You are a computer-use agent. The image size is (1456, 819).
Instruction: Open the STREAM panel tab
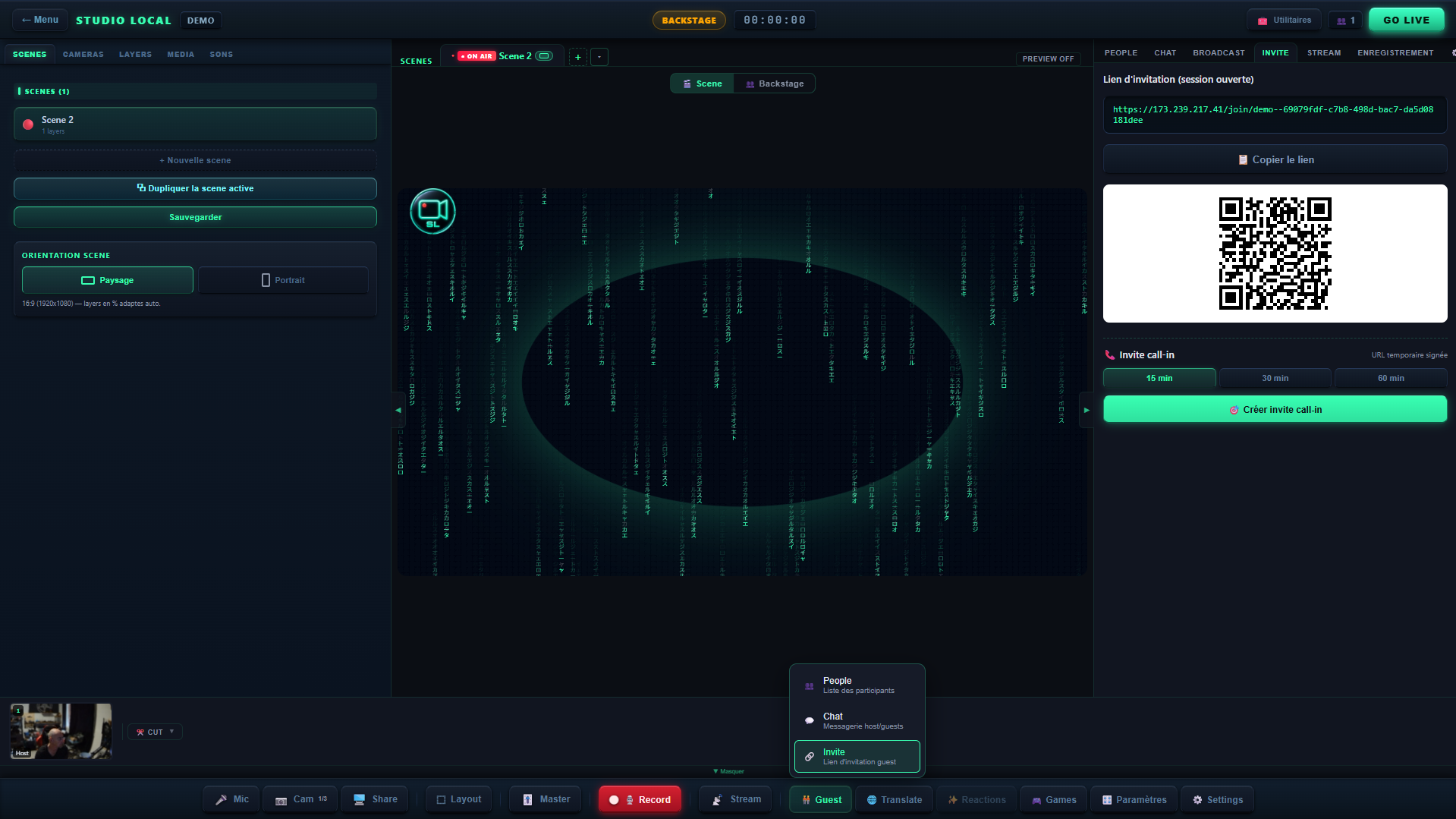click(1323, 53)
